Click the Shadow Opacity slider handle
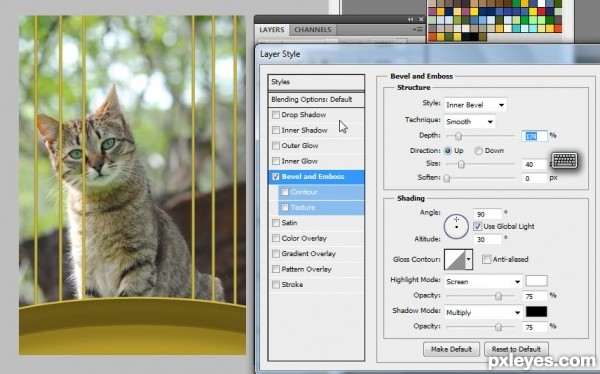 498,327
